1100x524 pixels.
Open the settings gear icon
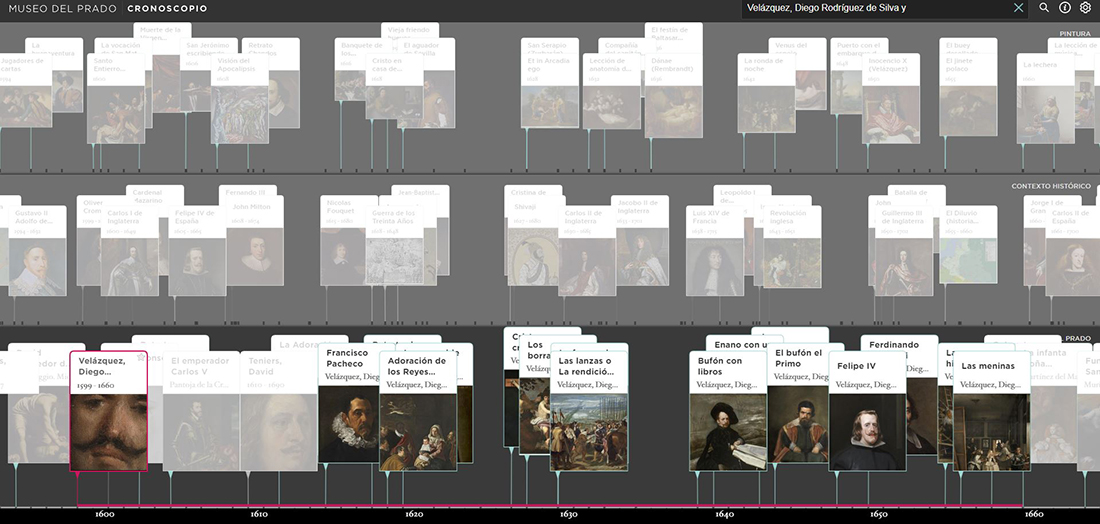click(x=1085, y=8)
